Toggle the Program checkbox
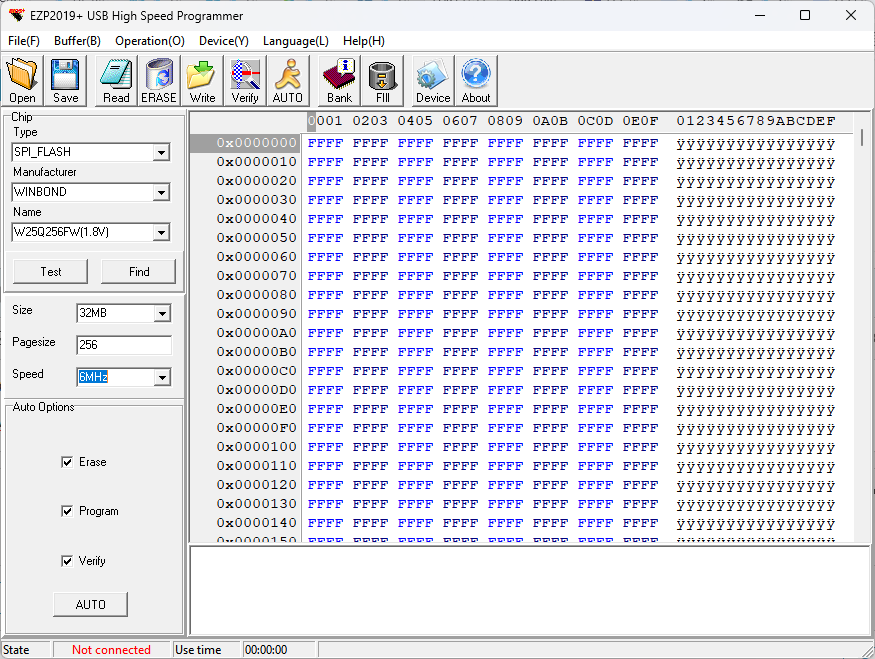875x659 pixels. pyautogui.click(x=67, y=511)
